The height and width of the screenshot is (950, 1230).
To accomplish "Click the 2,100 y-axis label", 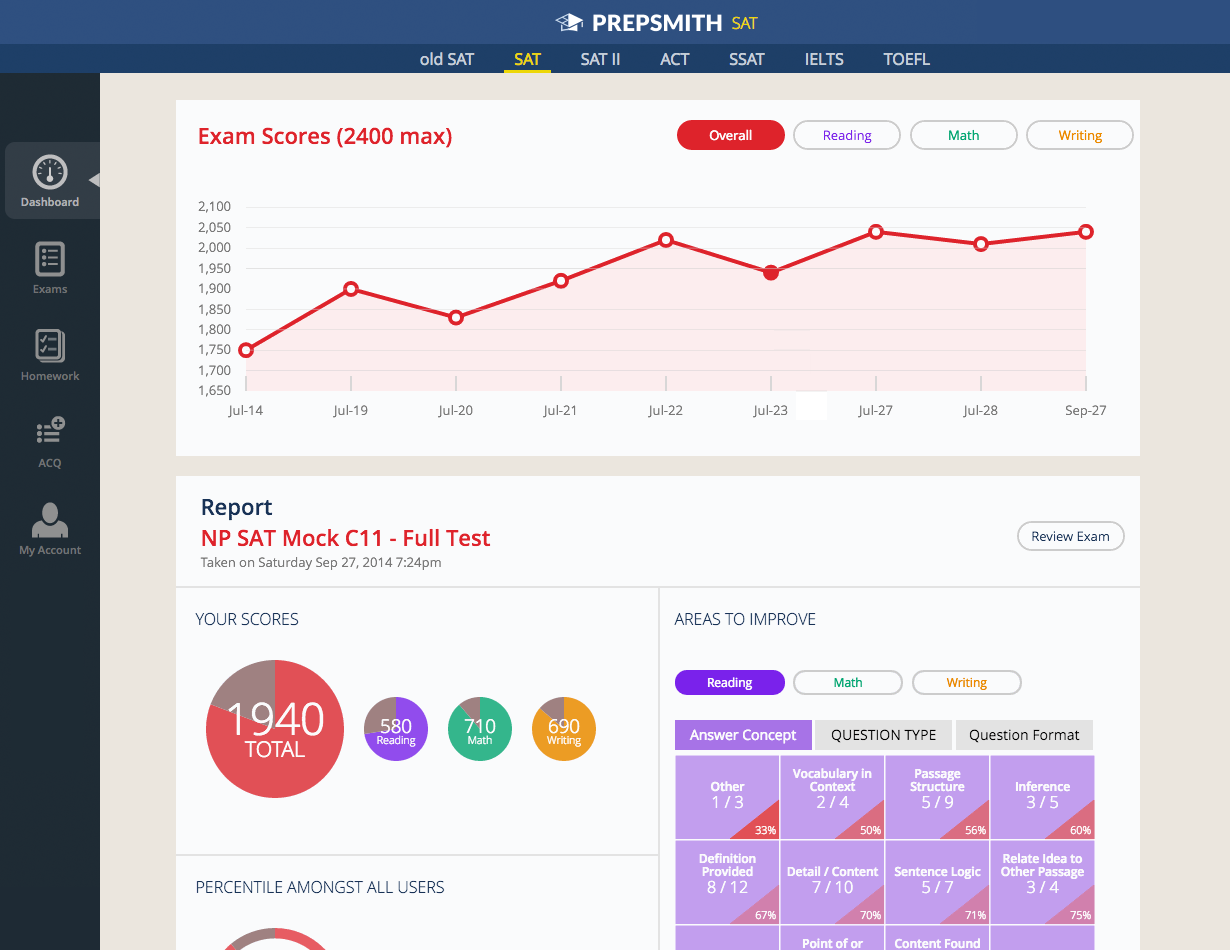I will point(215,207).
